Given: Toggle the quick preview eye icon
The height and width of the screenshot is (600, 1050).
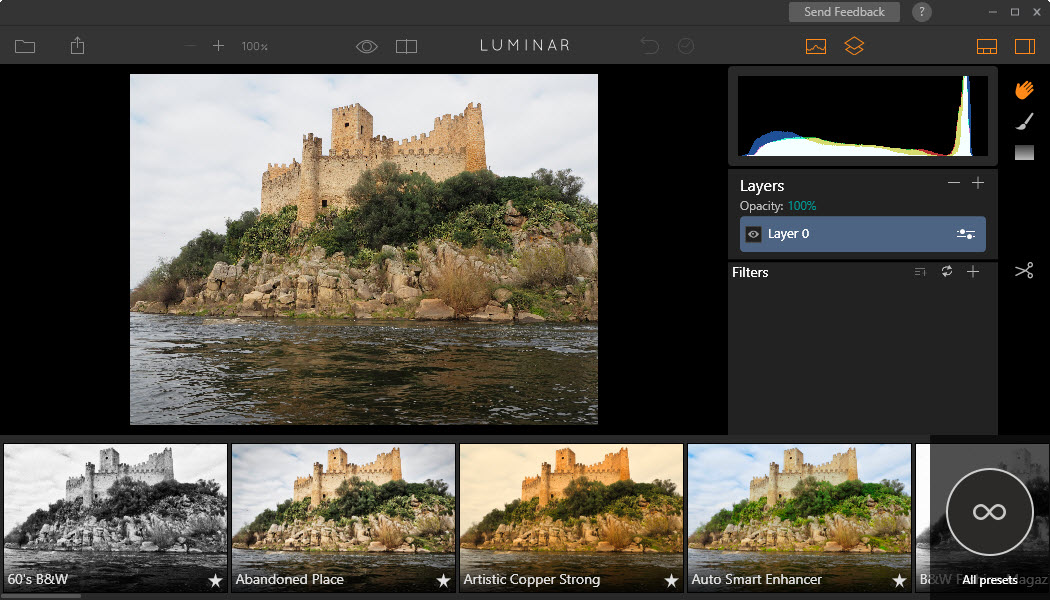Looking at the screenshot, I should (x=367, y=46).
